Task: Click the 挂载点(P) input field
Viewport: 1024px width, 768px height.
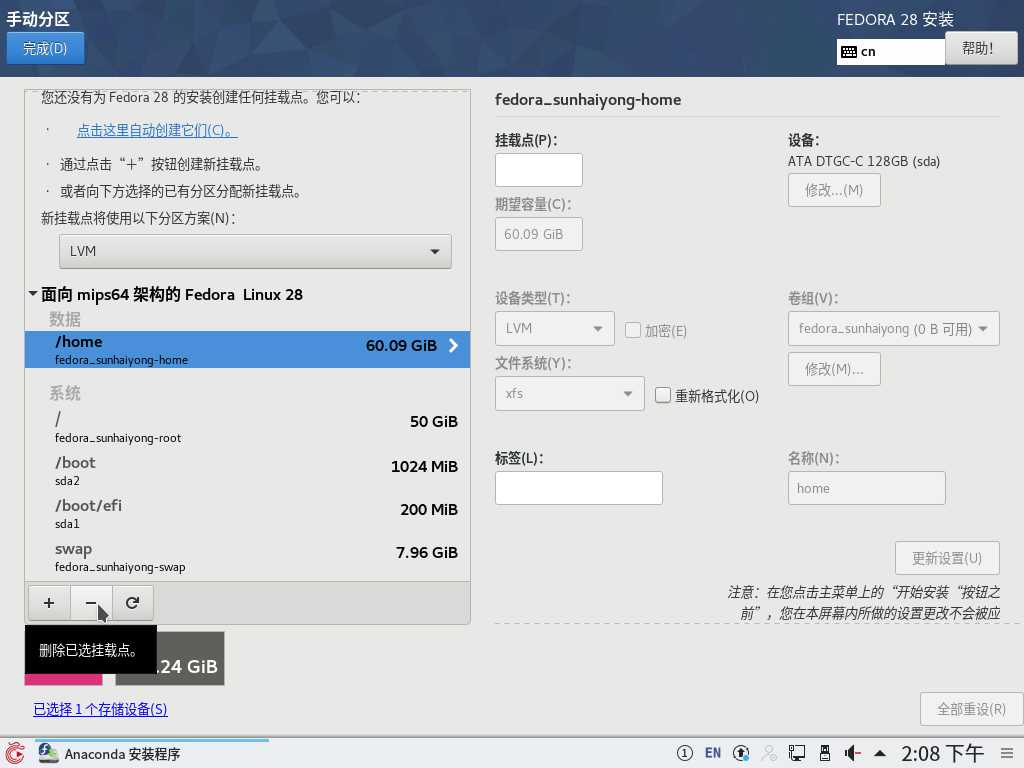Action: pos(539,170)
